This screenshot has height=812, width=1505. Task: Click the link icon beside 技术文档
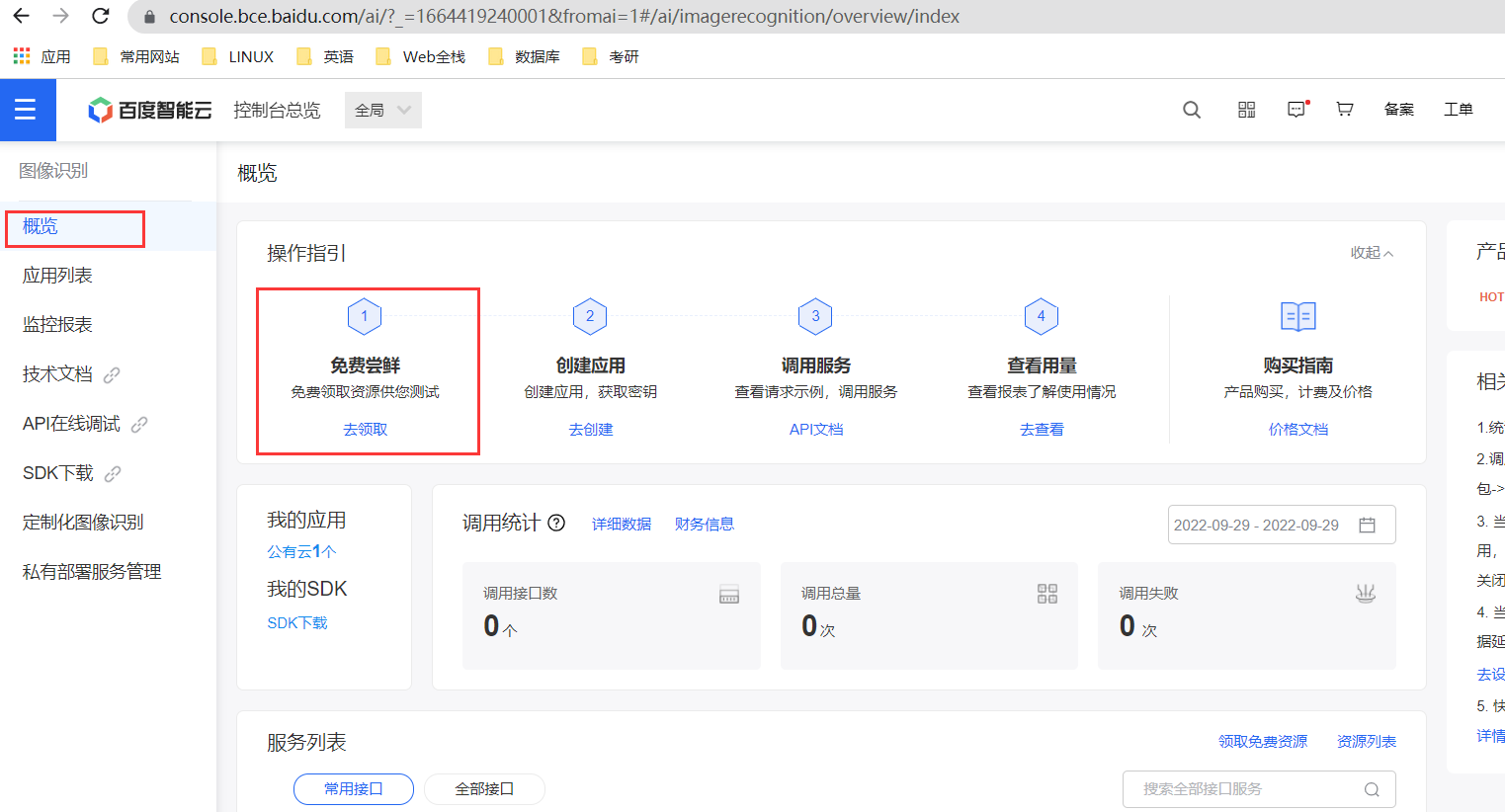click(112, 374)
